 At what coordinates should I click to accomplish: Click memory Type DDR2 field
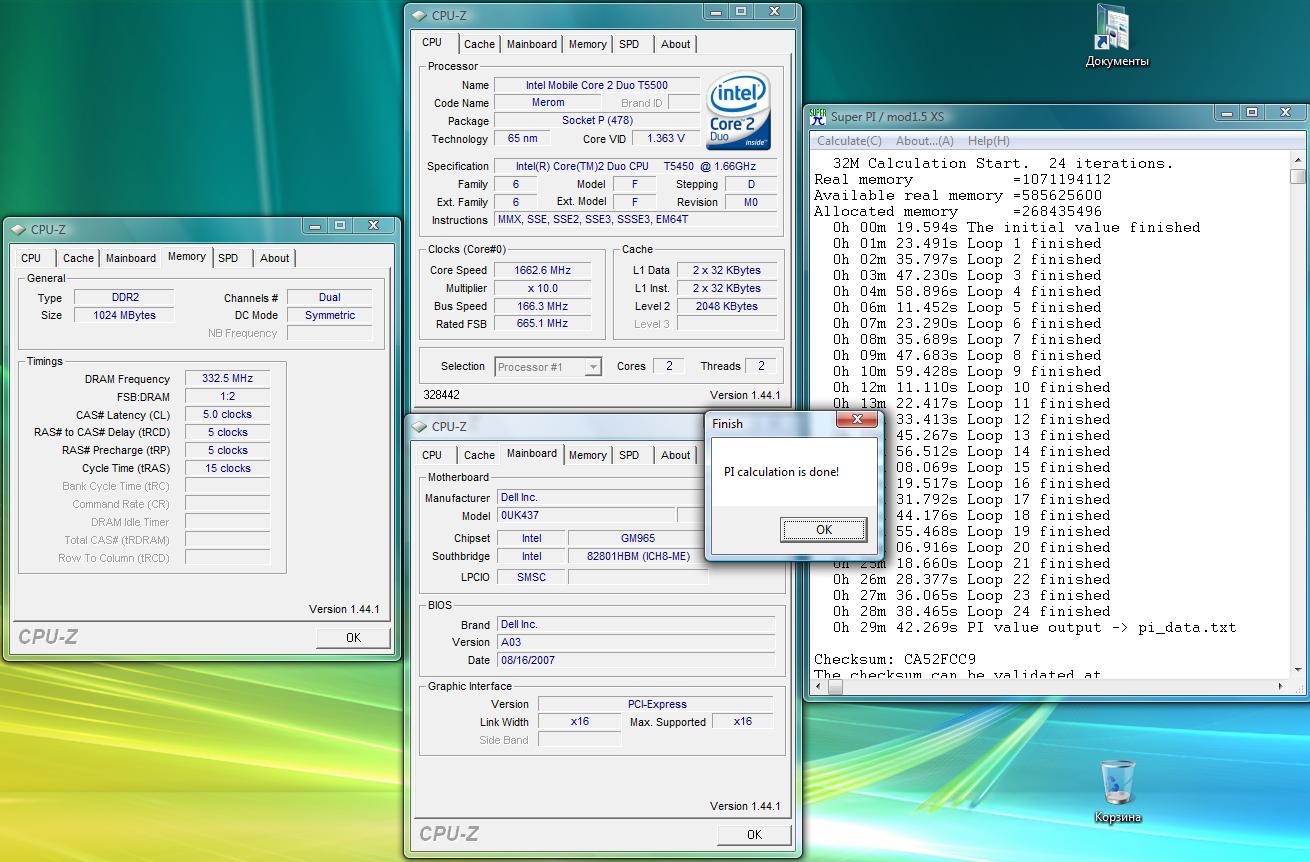coord(124,298)
